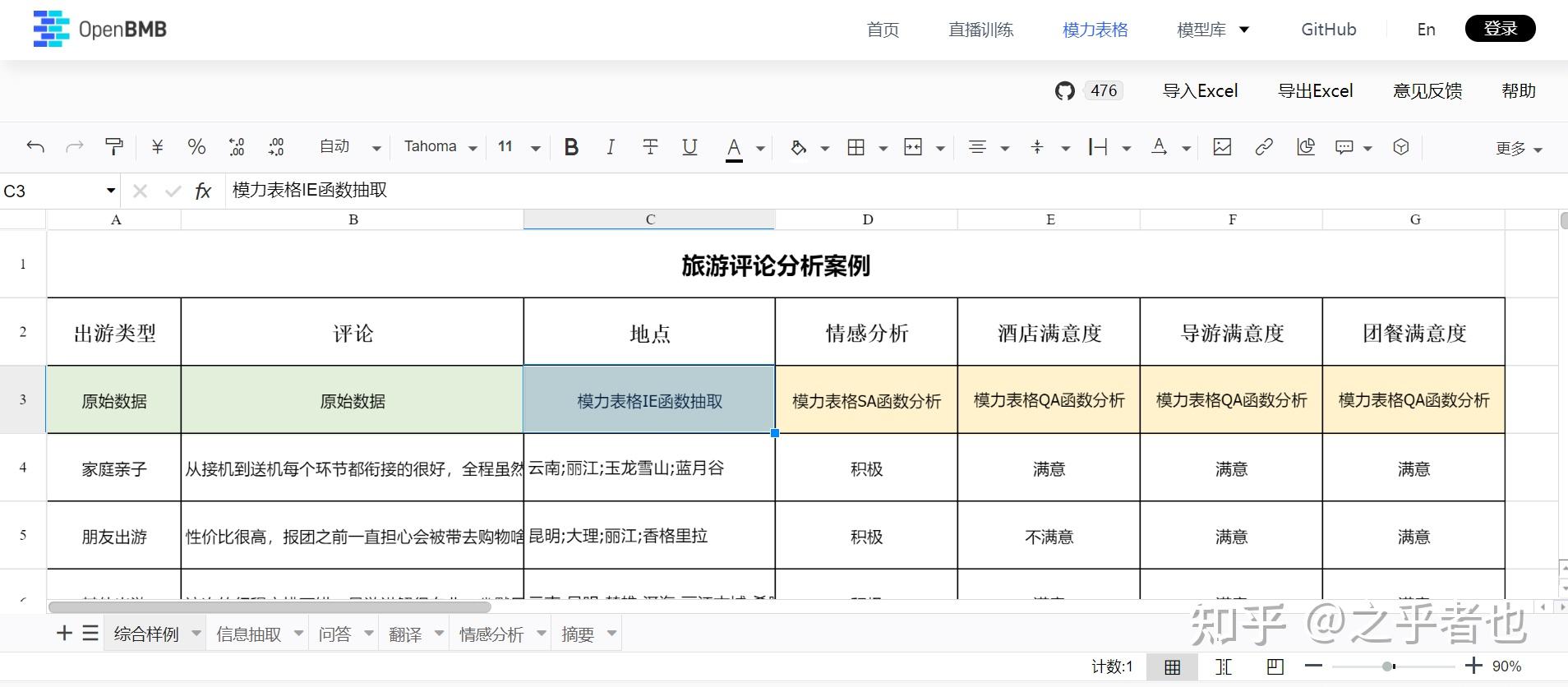Click the redo arrow icon
Screen dimensions: 1568x687
click(75, 147)
